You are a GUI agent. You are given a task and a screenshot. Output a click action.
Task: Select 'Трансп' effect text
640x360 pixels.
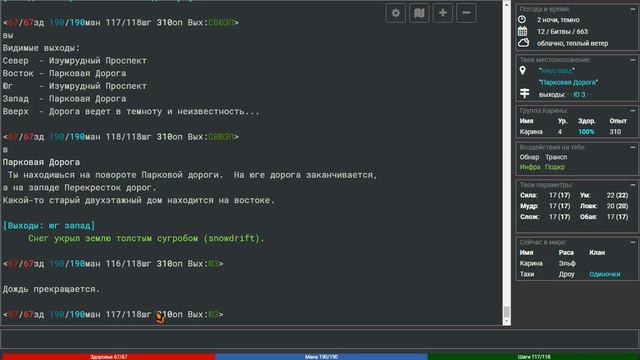tap(556, 157)
